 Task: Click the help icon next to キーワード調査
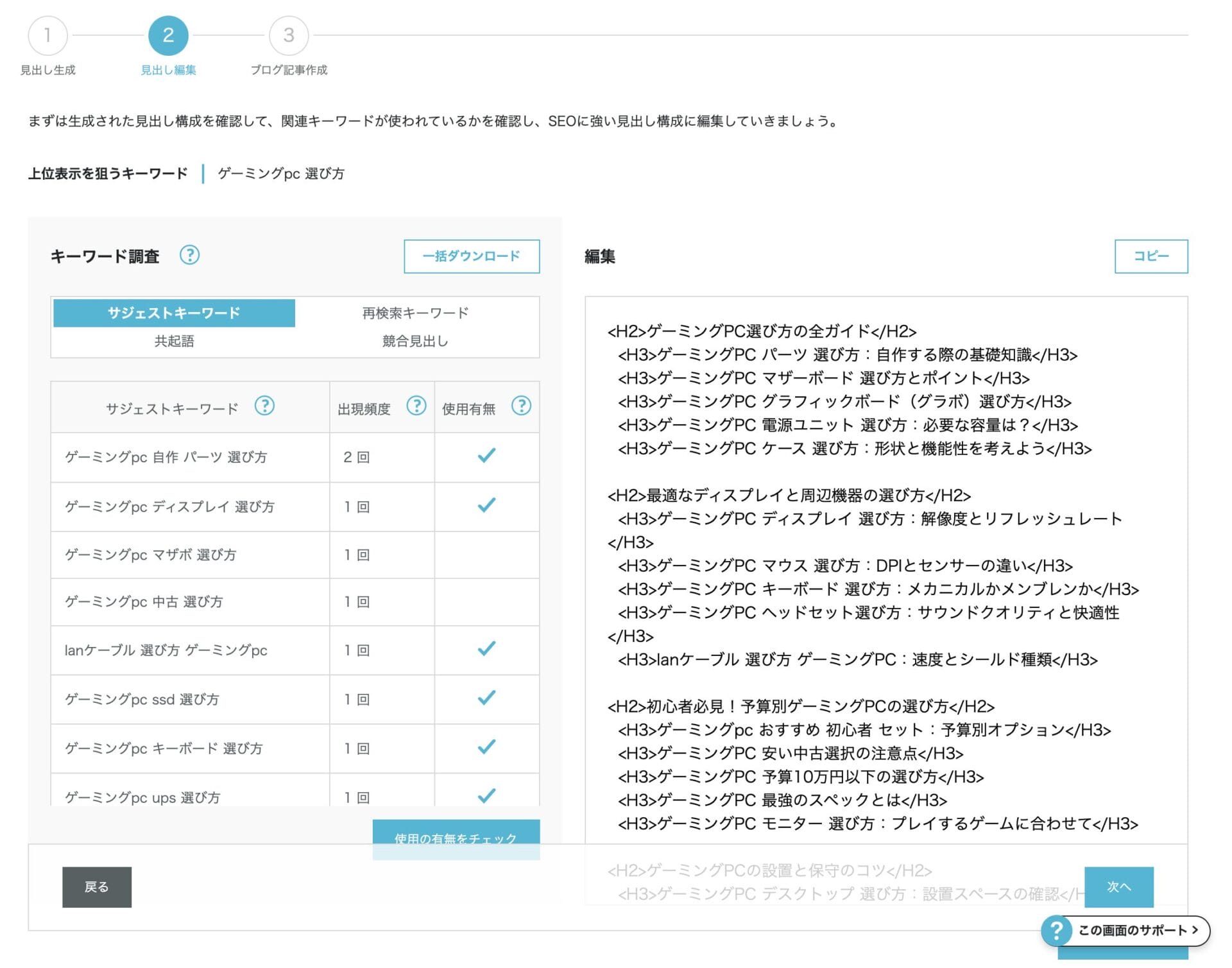click(189, 255)
